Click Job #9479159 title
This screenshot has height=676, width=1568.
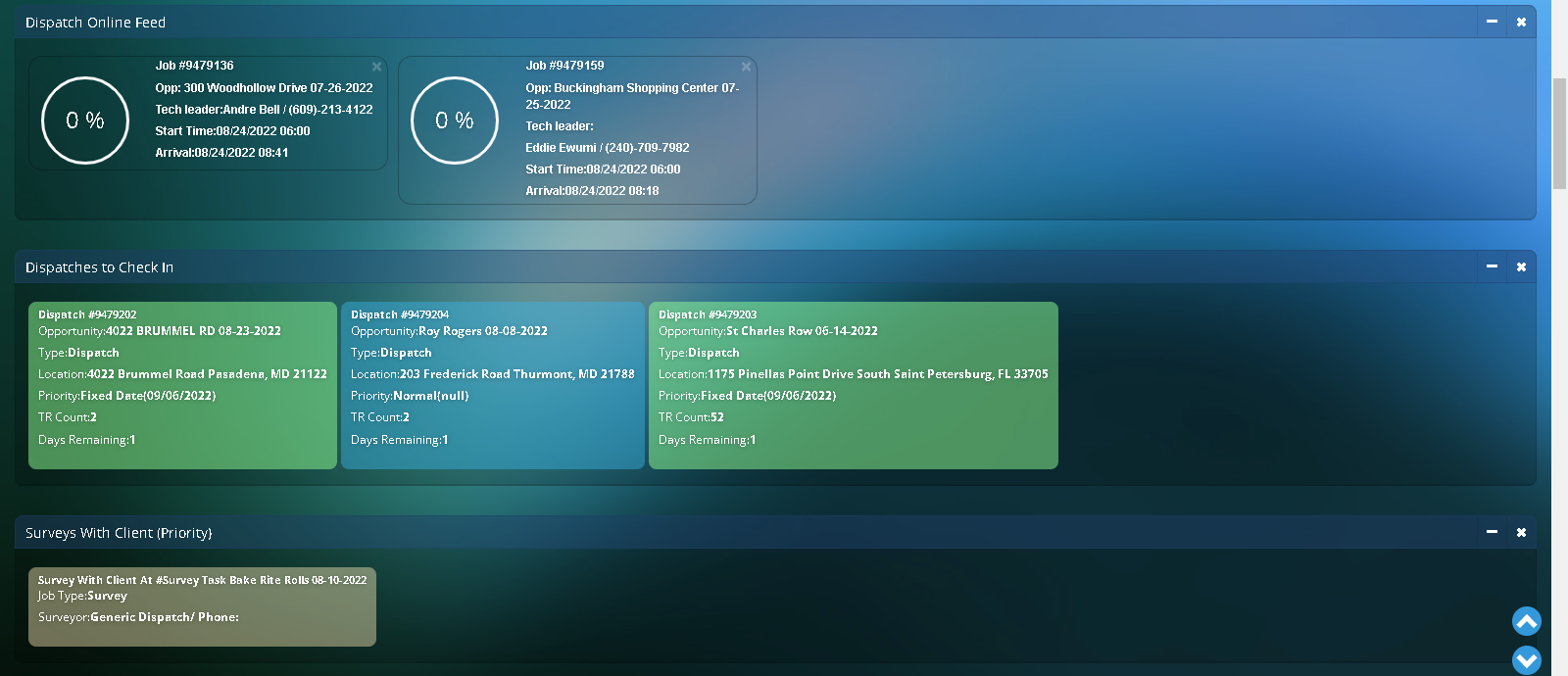click(564, 66)
